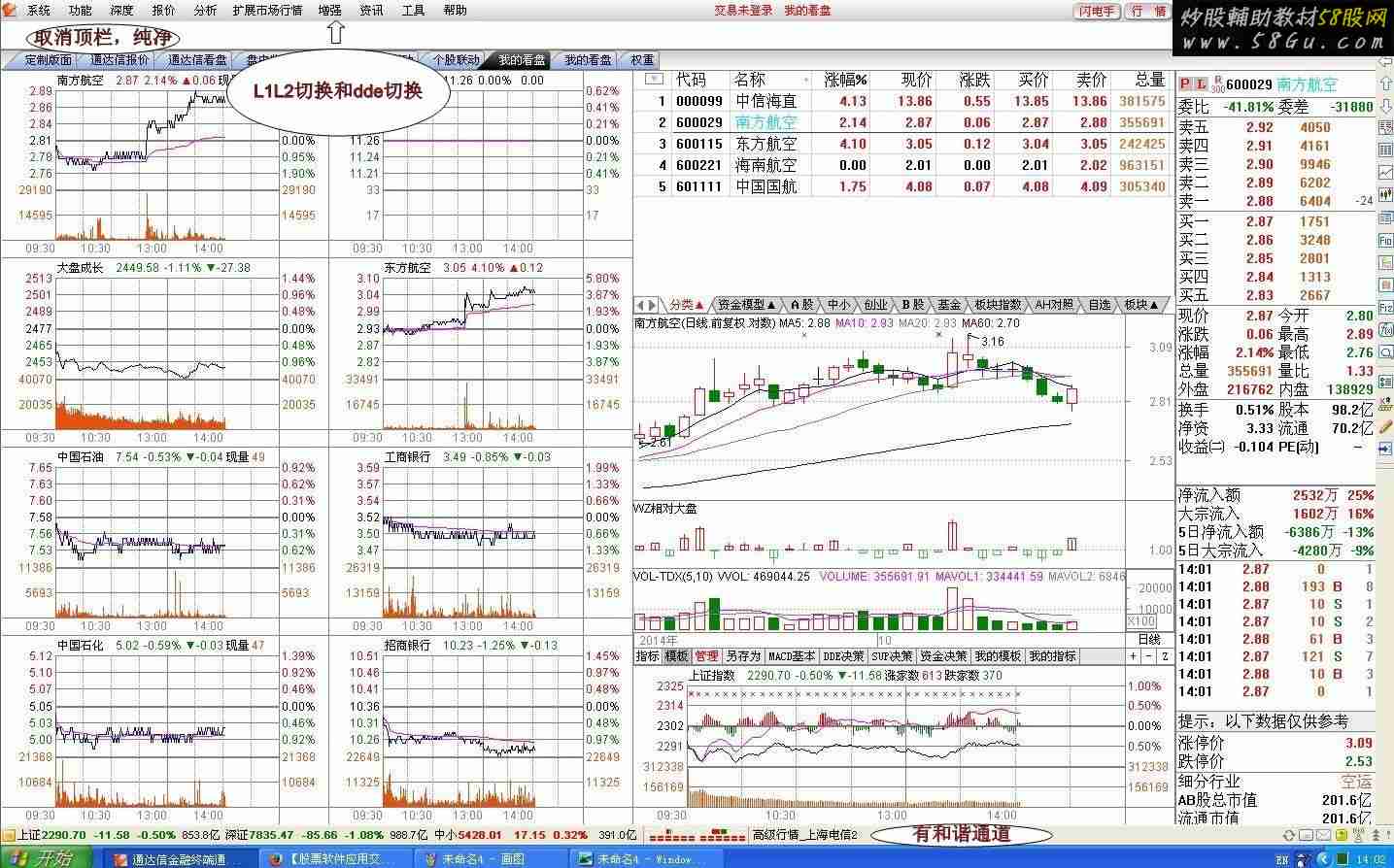Image resolution: width=1394 pixels, height=868 pixels.
Task: Open the 系统 menu
Action: click(39, 11)
